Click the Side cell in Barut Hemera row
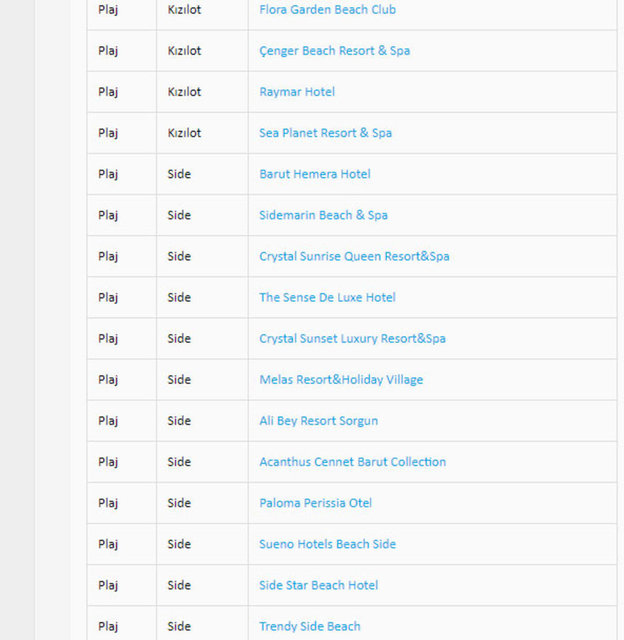This screenshot has height=640, width=624. [x=179, y=174]
